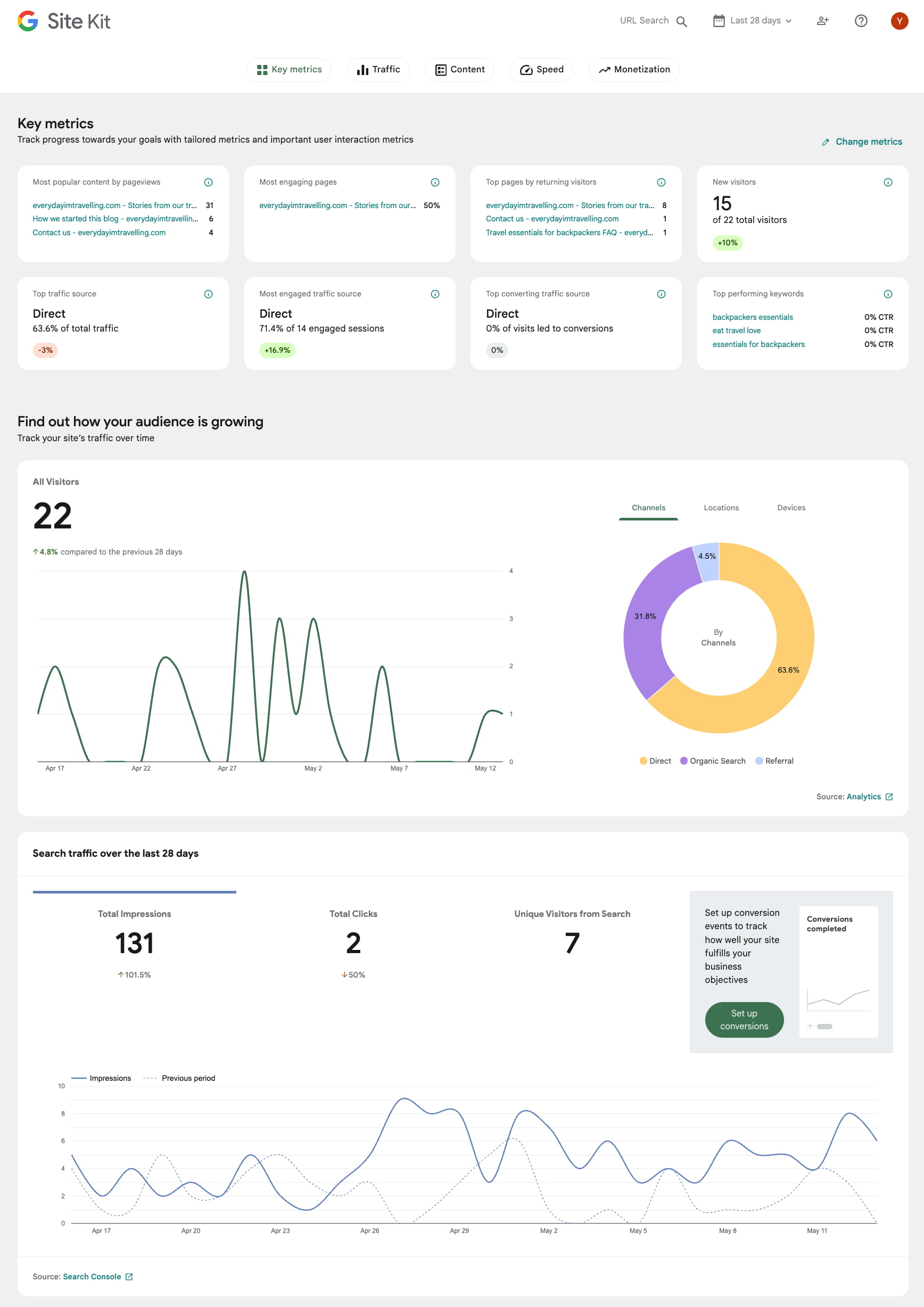Switch the chart to Devices tab

[791, 508]
